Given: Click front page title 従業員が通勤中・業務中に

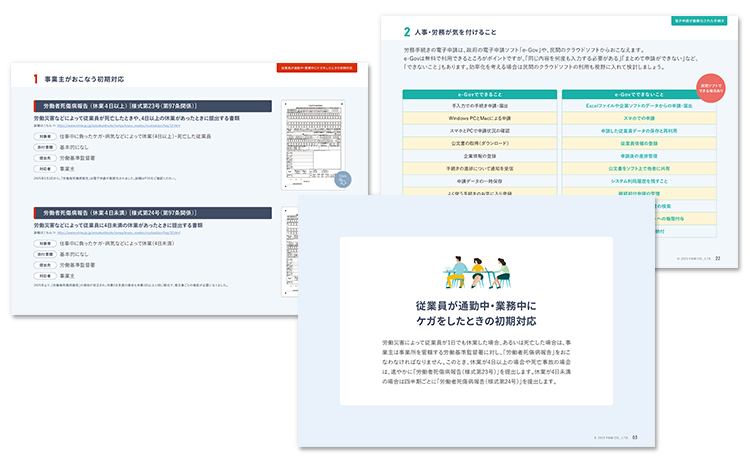Looking at the screenshot, I should click(x=476, y=306).
